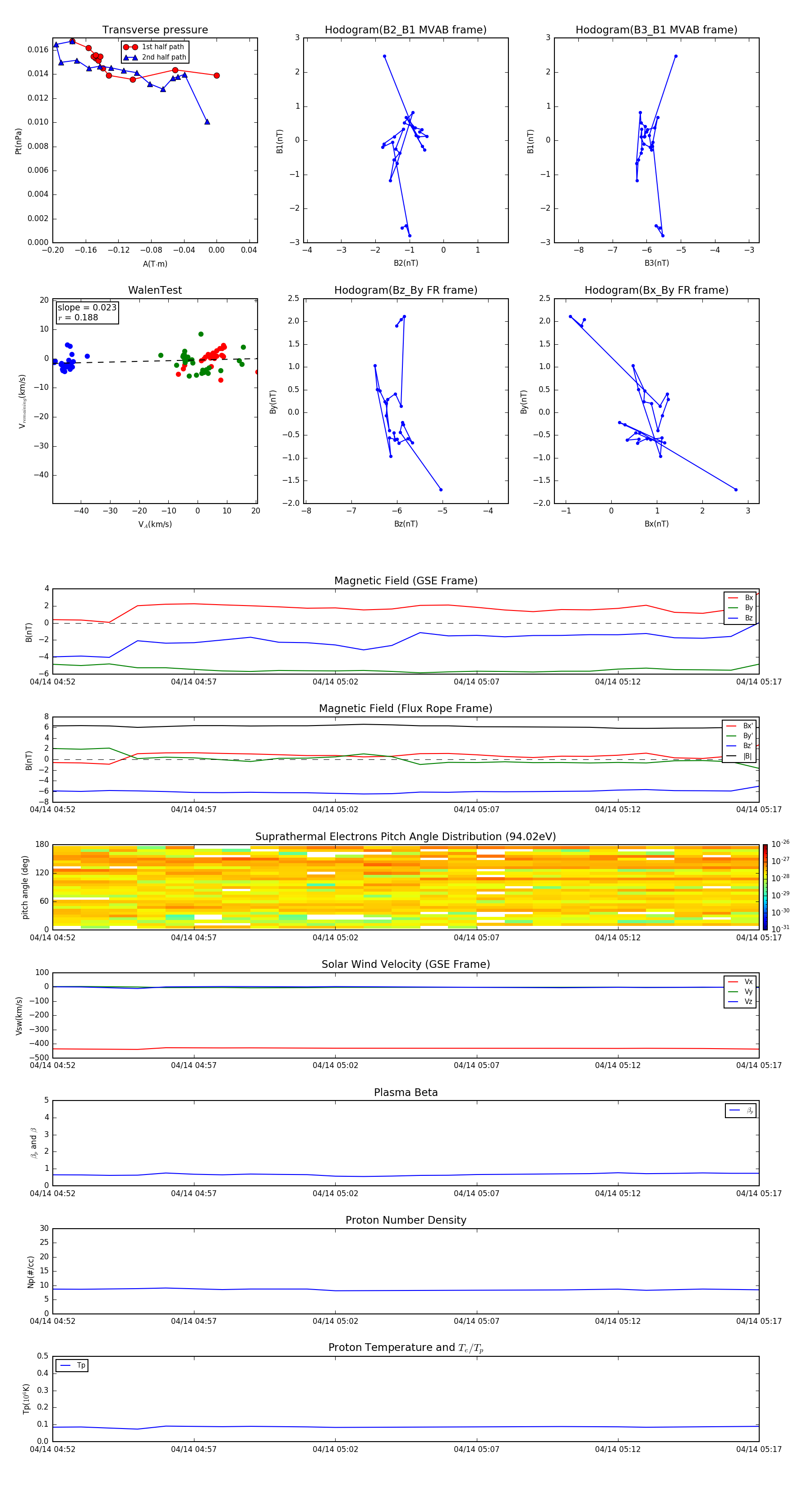The width and height of the screenshot is (812, 1489).
Task: Click the 'Plasma Beta' plot title
Action: pos(406,1092)
